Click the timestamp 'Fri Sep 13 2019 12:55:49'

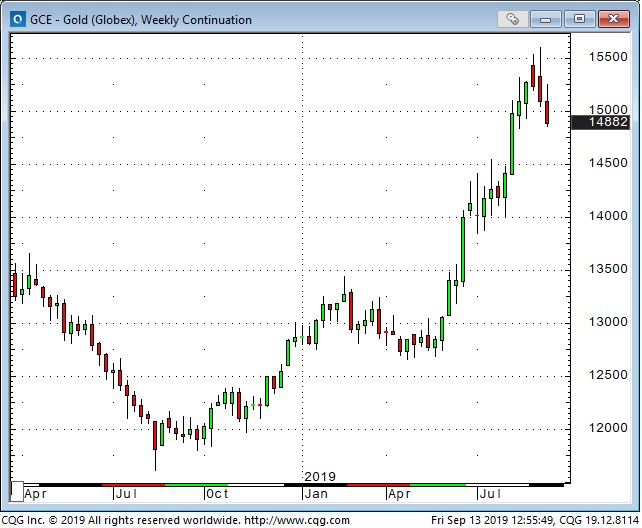coord(493,520)
